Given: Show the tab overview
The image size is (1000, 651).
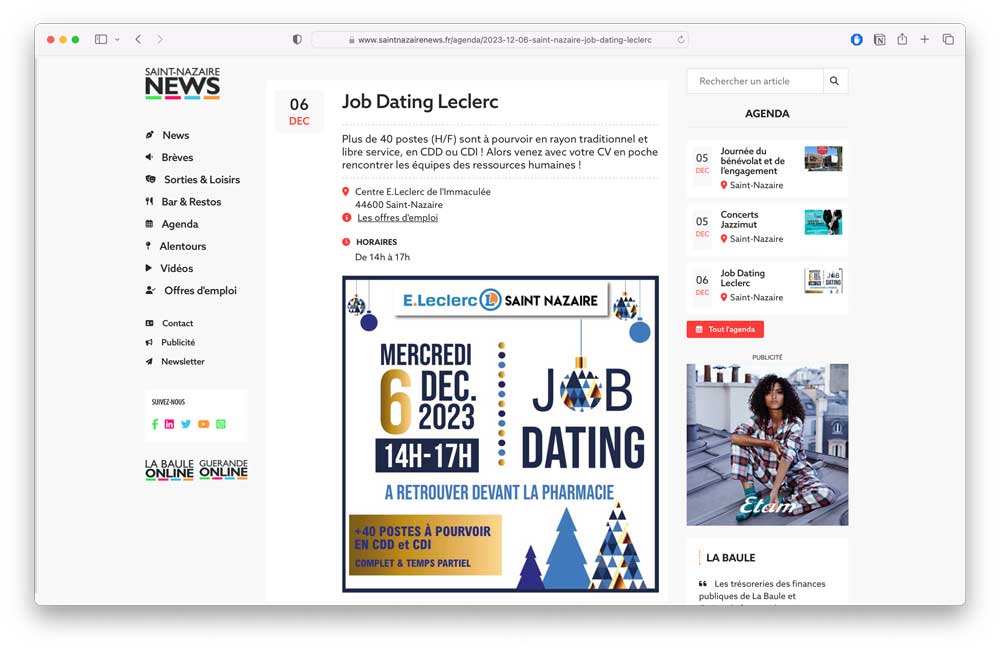Looking at the screenshot, I should [948, 40].
